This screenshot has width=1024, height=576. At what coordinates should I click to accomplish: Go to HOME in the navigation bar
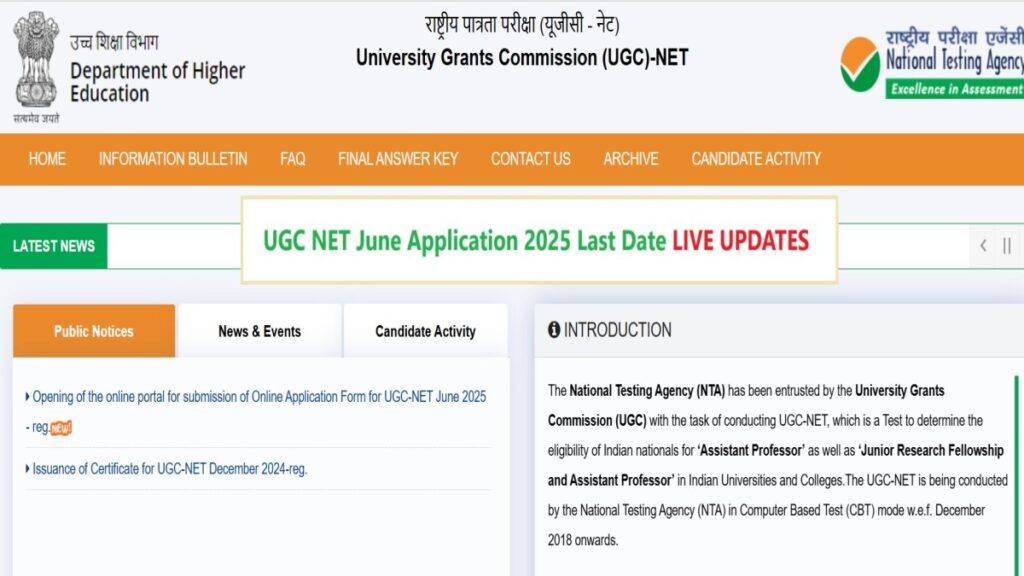point(47,159)
